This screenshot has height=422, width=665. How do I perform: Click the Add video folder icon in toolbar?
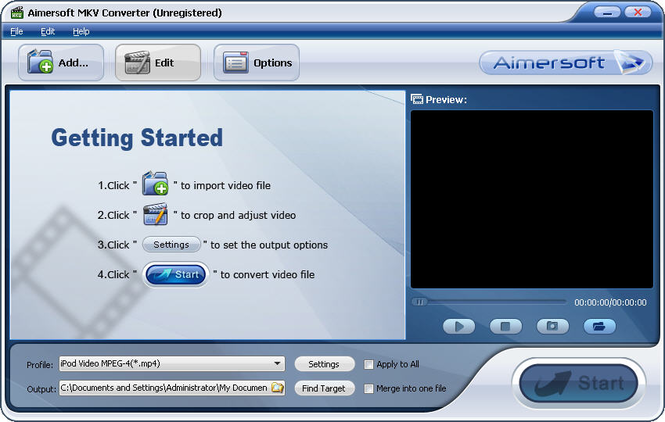pyautogui.click(x=40, y=62)
